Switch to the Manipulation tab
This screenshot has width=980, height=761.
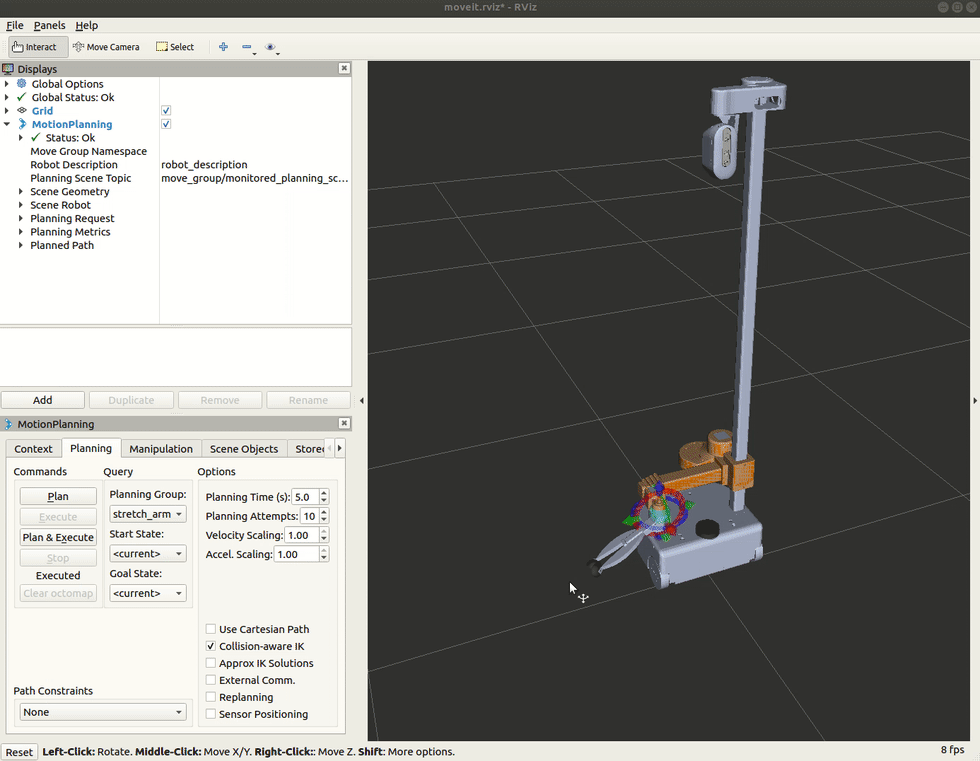[x=161, y=449]
